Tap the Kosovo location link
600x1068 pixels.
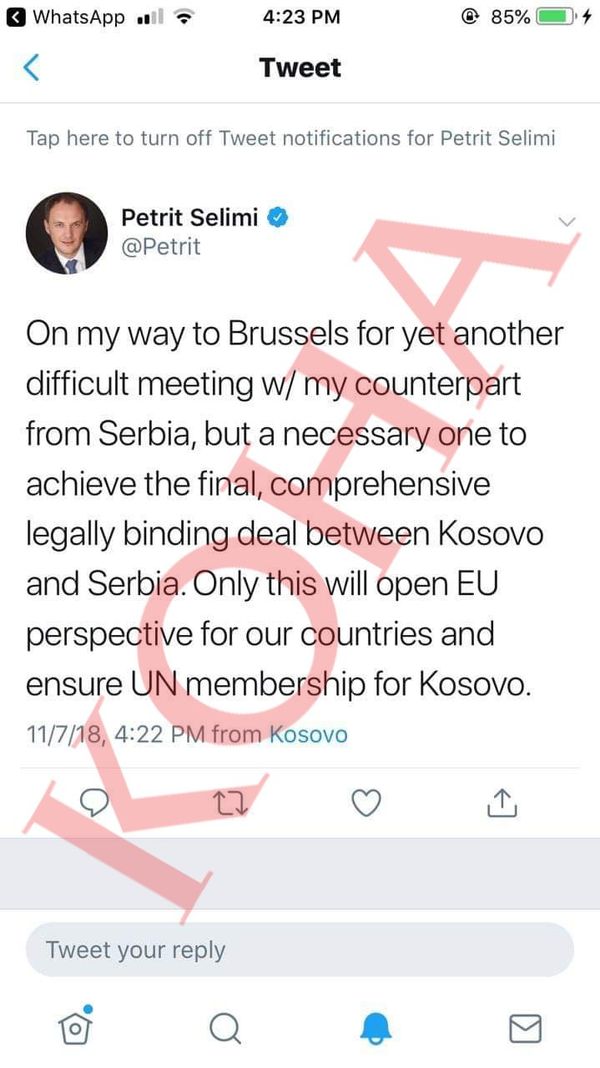[309, 734]
